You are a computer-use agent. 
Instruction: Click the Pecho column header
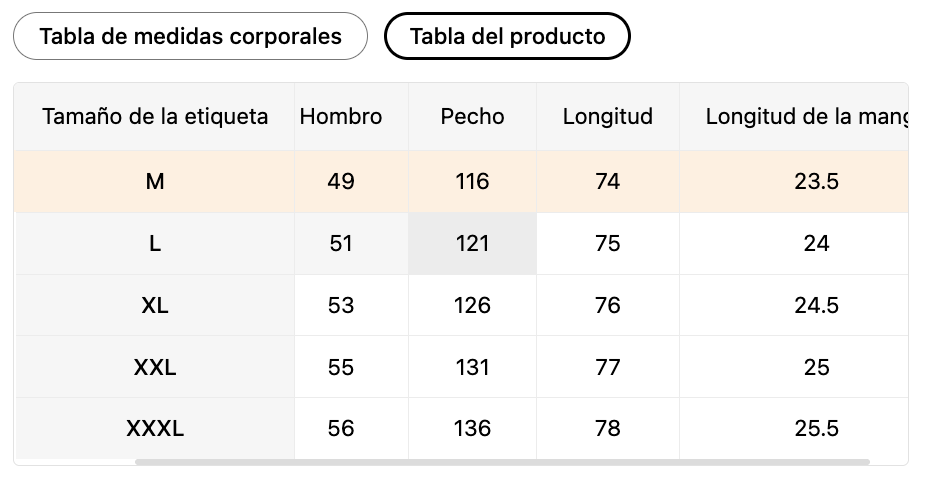(x=472, y=117)
